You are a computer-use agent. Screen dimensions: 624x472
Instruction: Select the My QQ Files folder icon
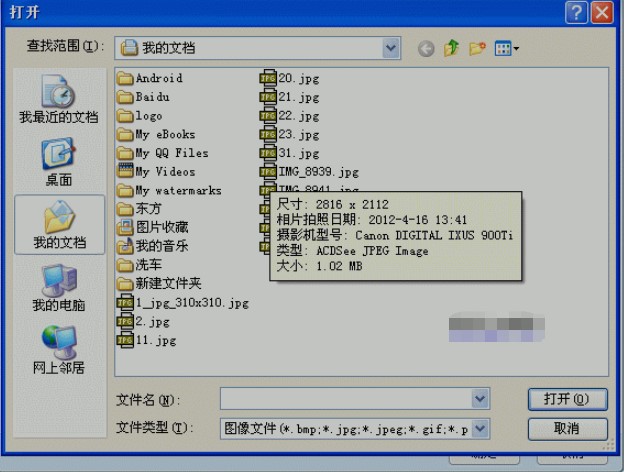125,153
